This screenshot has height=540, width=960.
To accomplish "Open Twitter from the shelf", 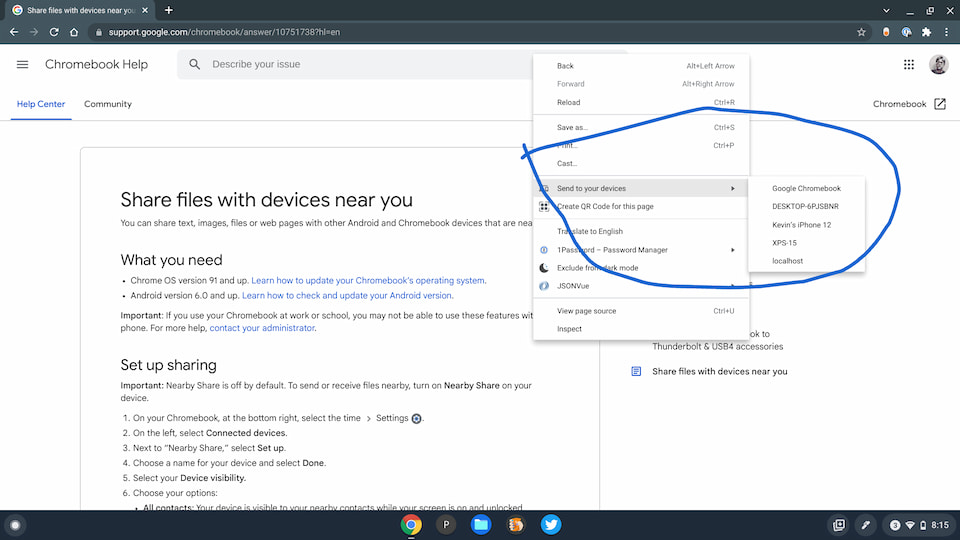I will click(x=551, y=525).
